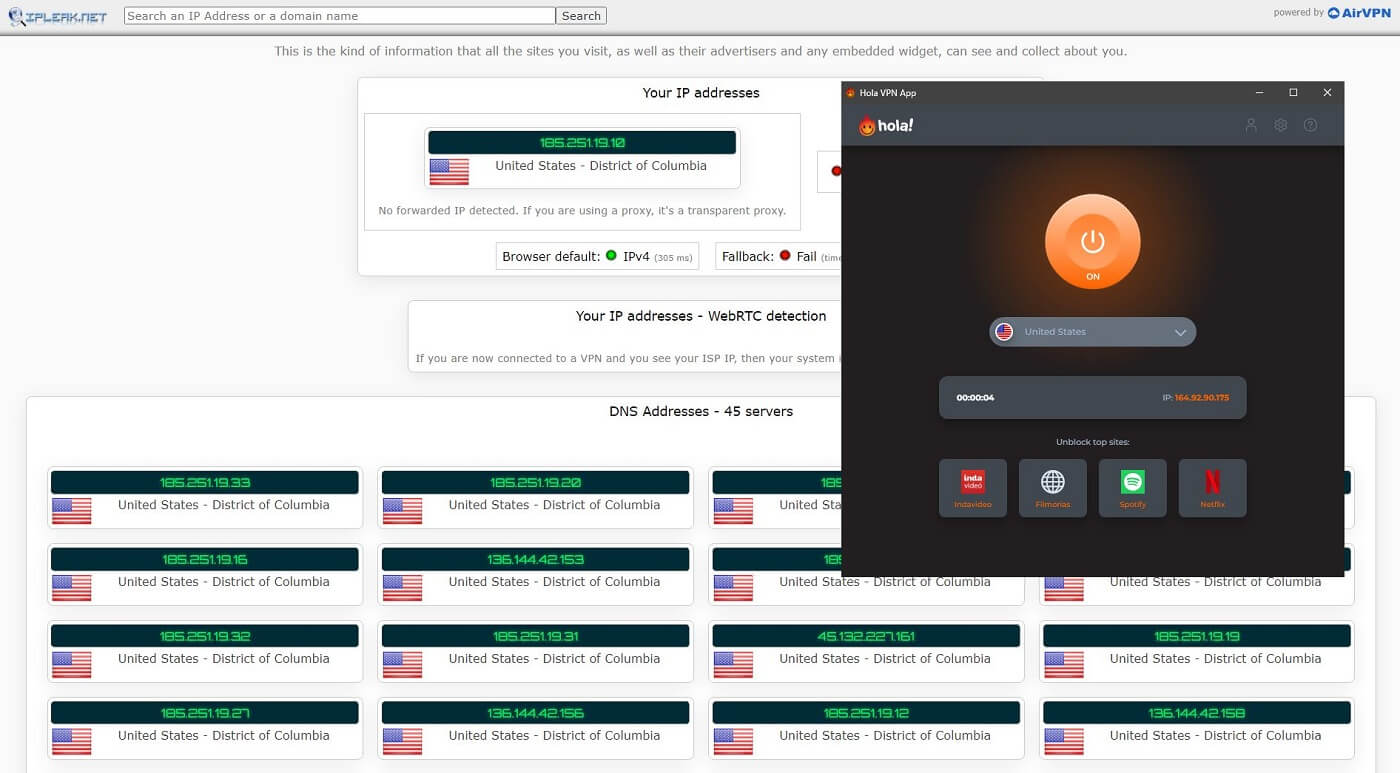Select DNS address 185.251.19.31
The width and height of the screenshot is (1400, 773).
pyautogui.click(x=535, y=636)
